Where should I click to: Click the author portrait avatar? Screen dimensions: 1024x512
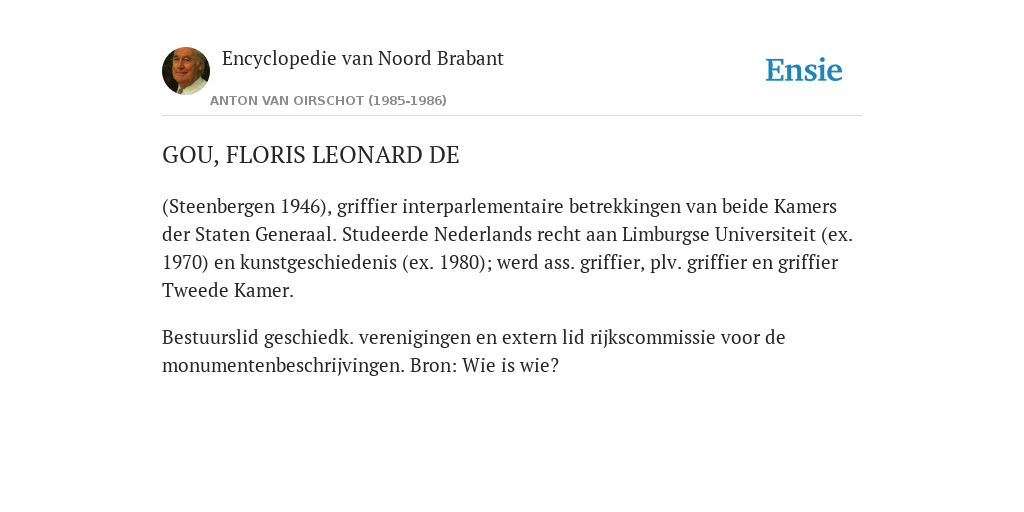pyautogui.click(x=186, y=71)
